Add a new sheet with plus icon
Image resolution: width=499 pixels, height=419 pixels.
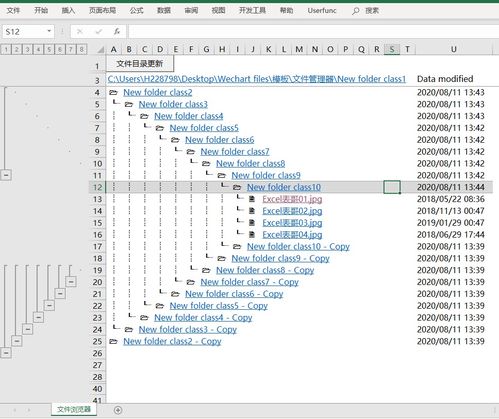(x=118, y=410)
